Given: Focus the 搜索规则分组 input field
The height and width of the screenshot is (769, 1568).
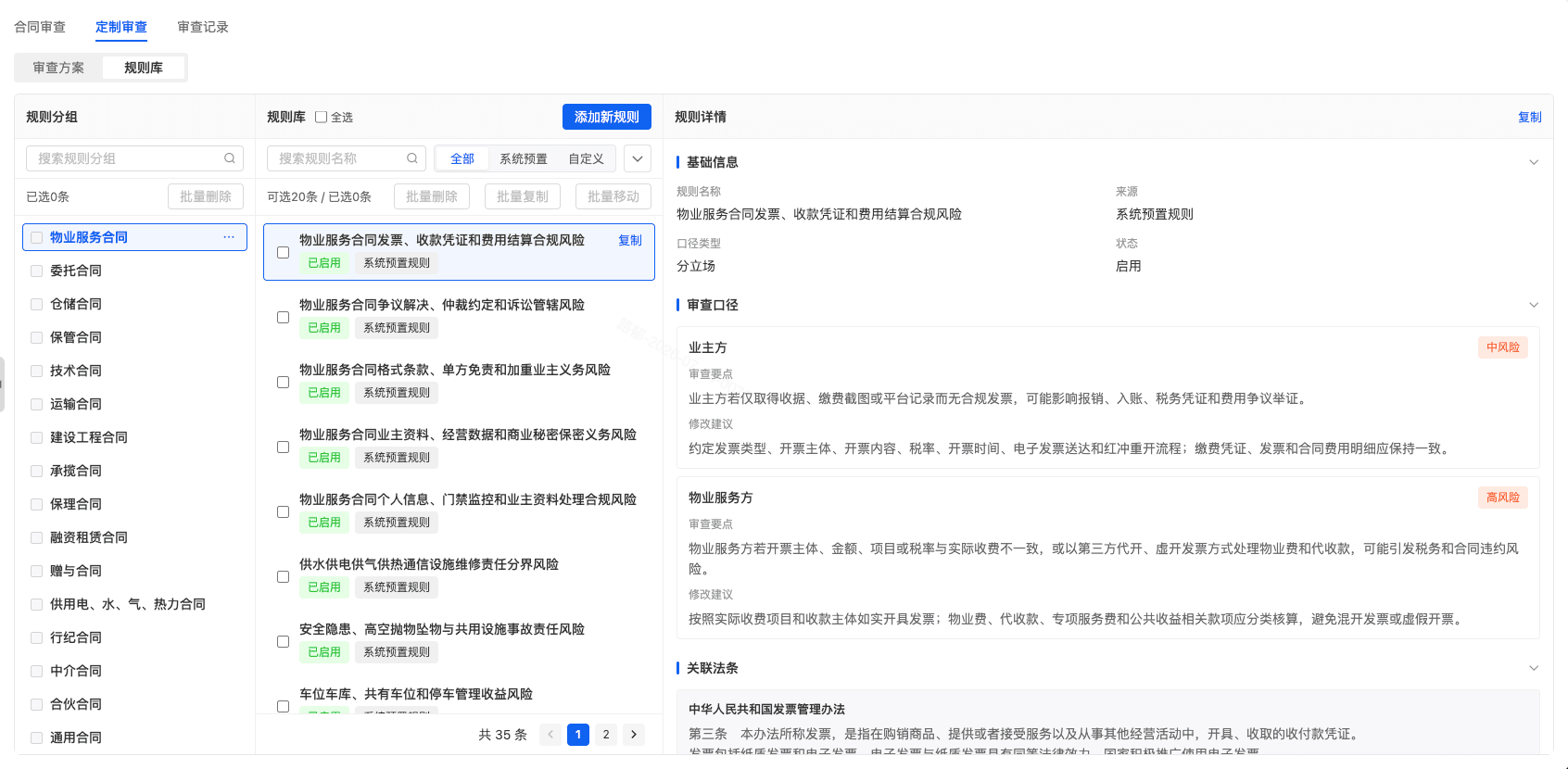Looking at the screenshot, I should (x=134, y=158).
